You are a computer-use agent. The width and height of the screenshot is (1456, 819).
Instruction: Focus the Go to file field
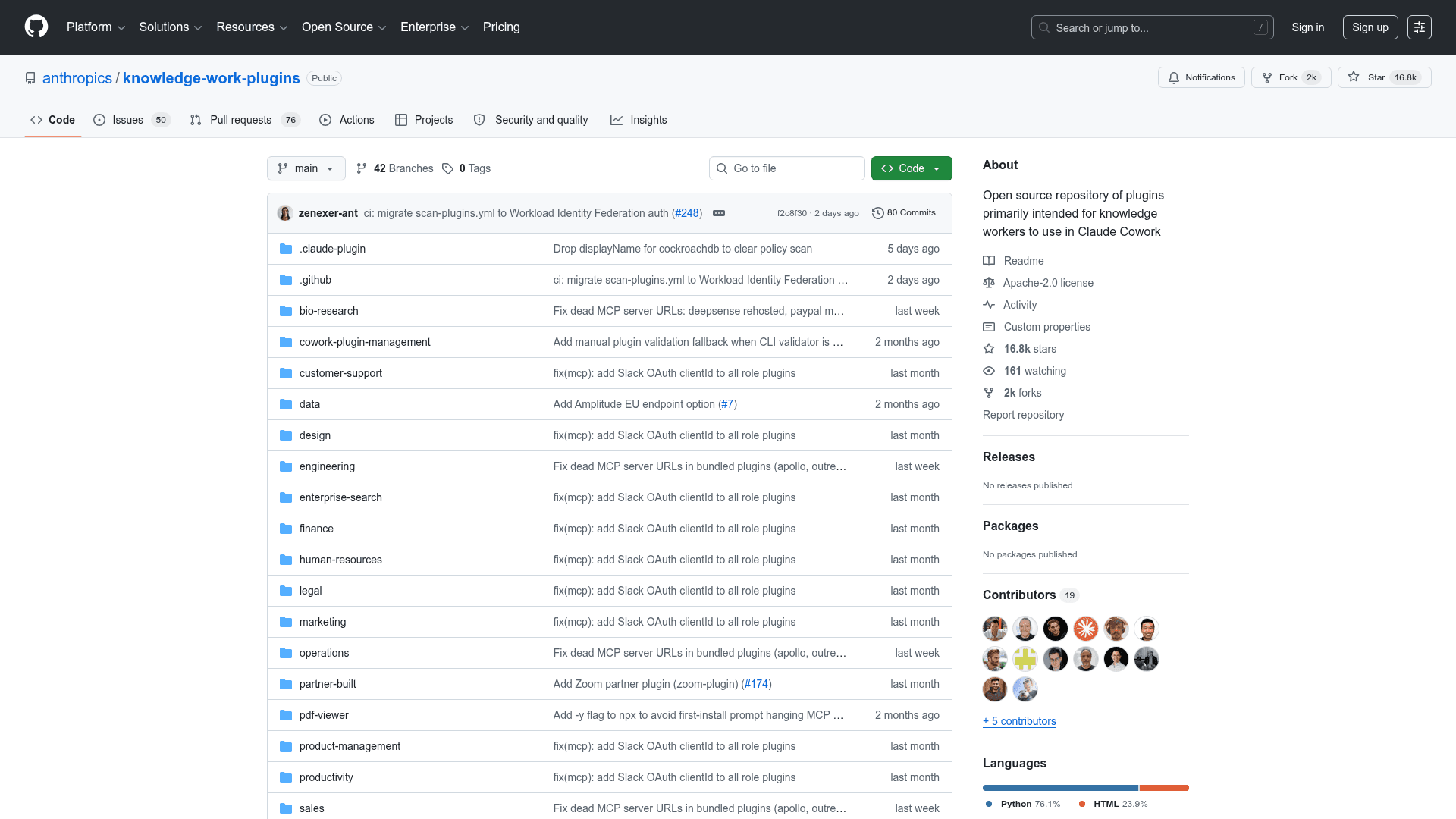click(786, 168)
